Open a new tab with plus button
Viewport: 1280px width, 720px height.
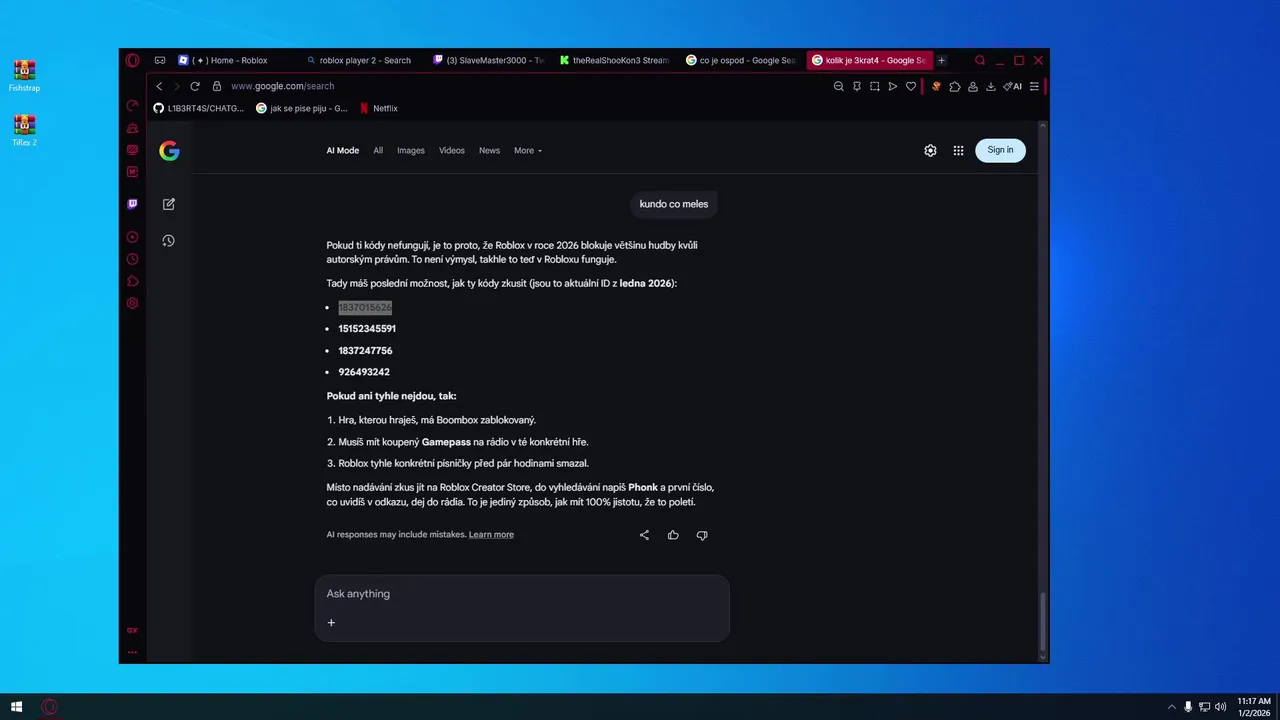click(941, 60)
